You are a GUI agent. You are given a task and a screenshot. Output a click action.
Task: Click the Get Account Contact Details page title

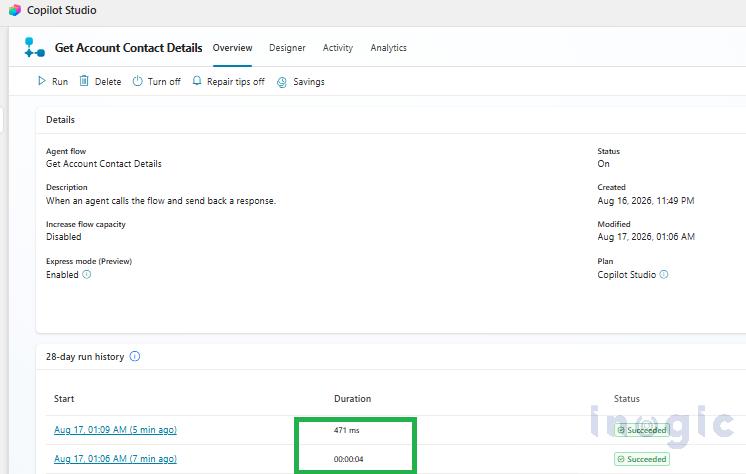(x=128, y=48)
